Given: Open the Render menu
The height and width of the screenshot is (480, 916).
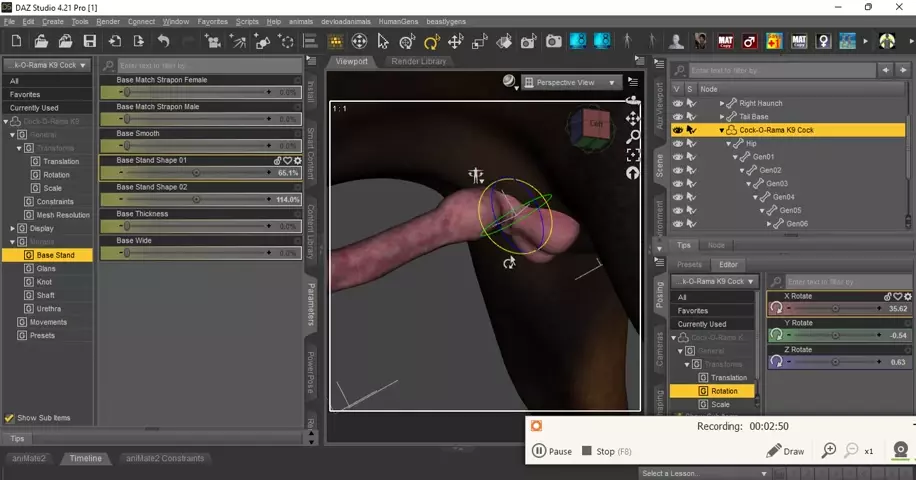Looking at the screenshot, I should (108, 21).
